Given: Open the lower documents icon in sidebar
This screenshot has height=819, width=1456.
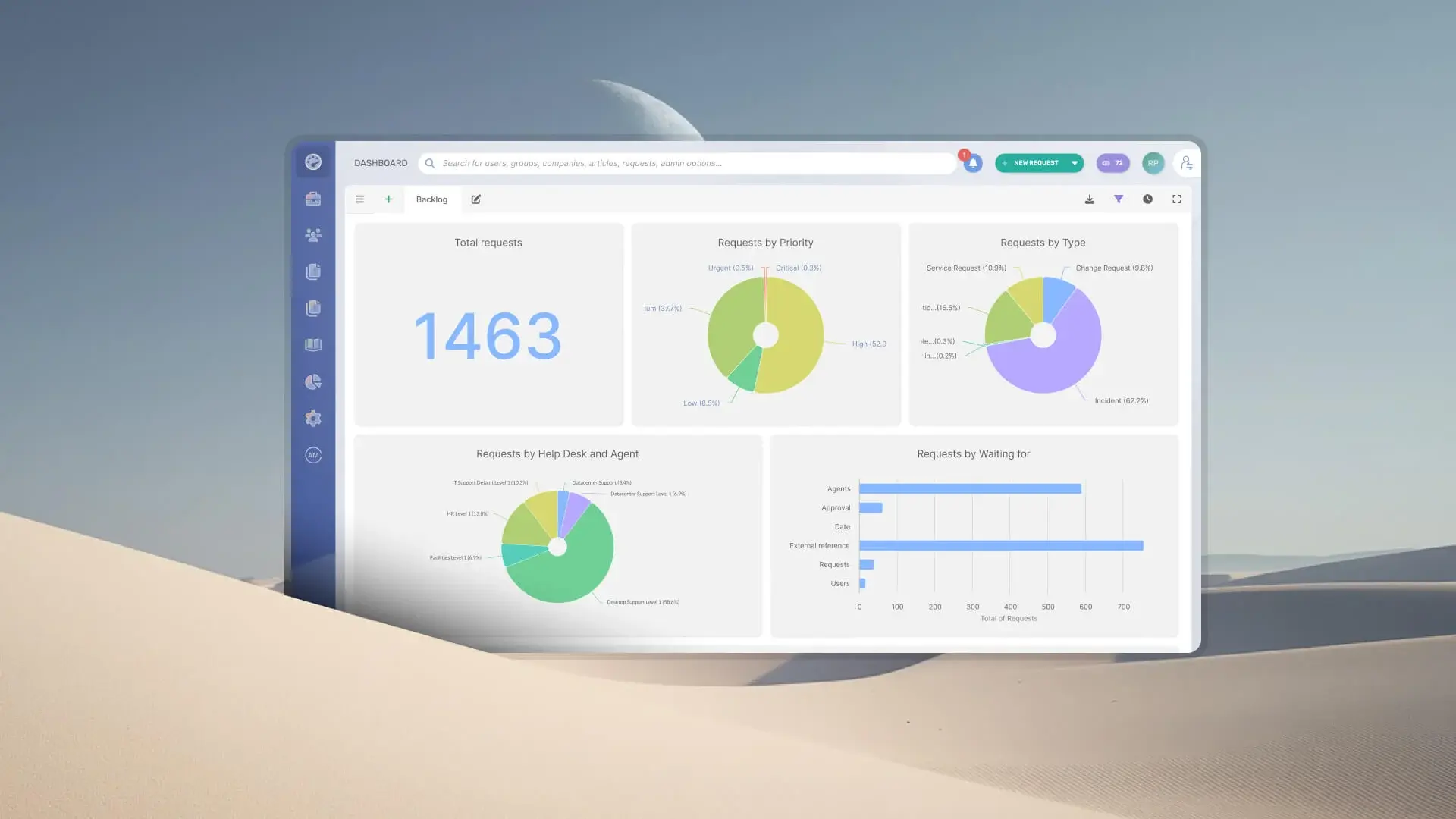Looking at the screenshot, I should (x=313, y=308).
